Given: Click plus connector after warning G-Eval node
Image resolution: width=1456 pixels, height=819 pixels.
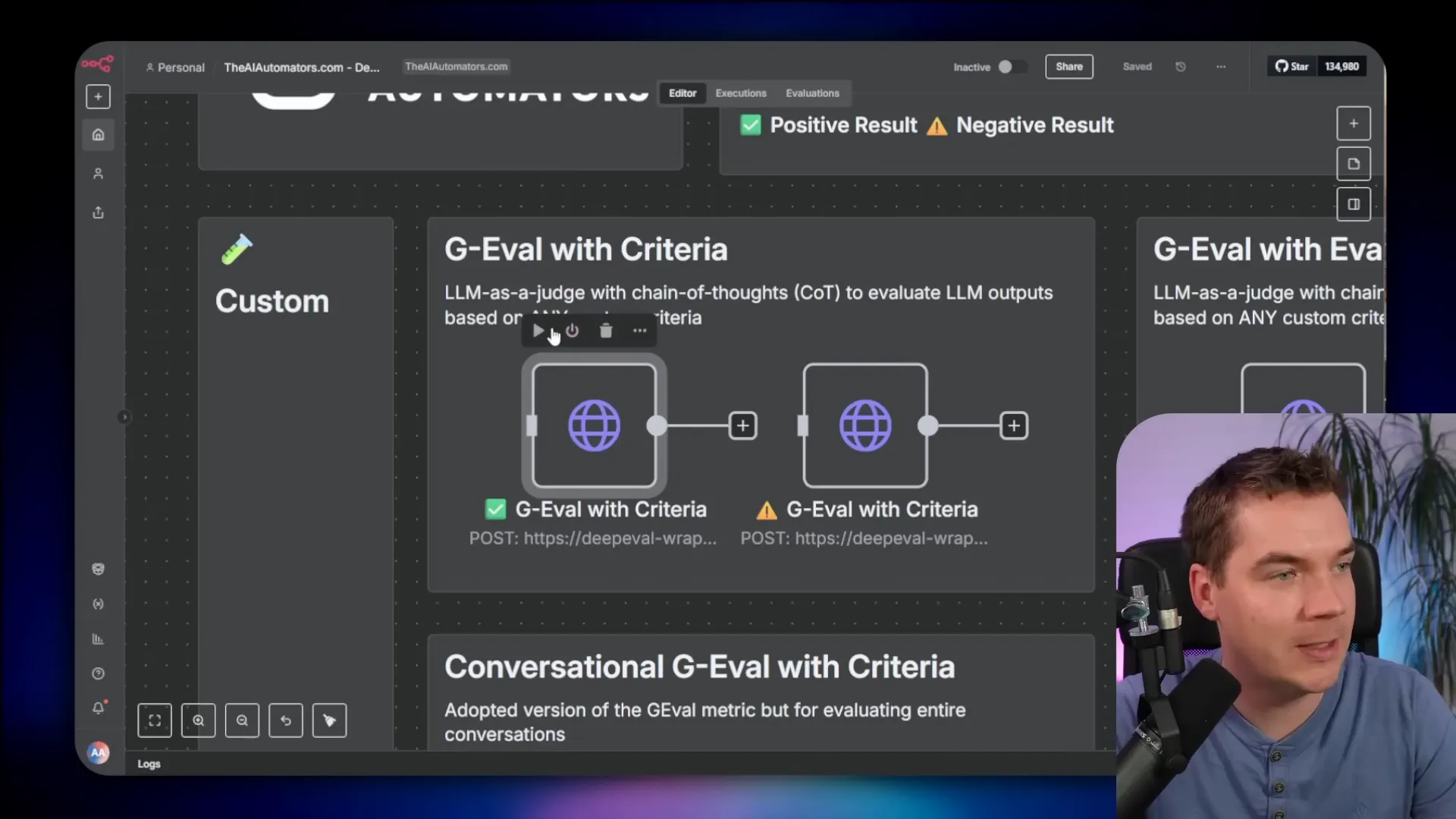Looking at the screenshot, I should [x=1014, y=425].
